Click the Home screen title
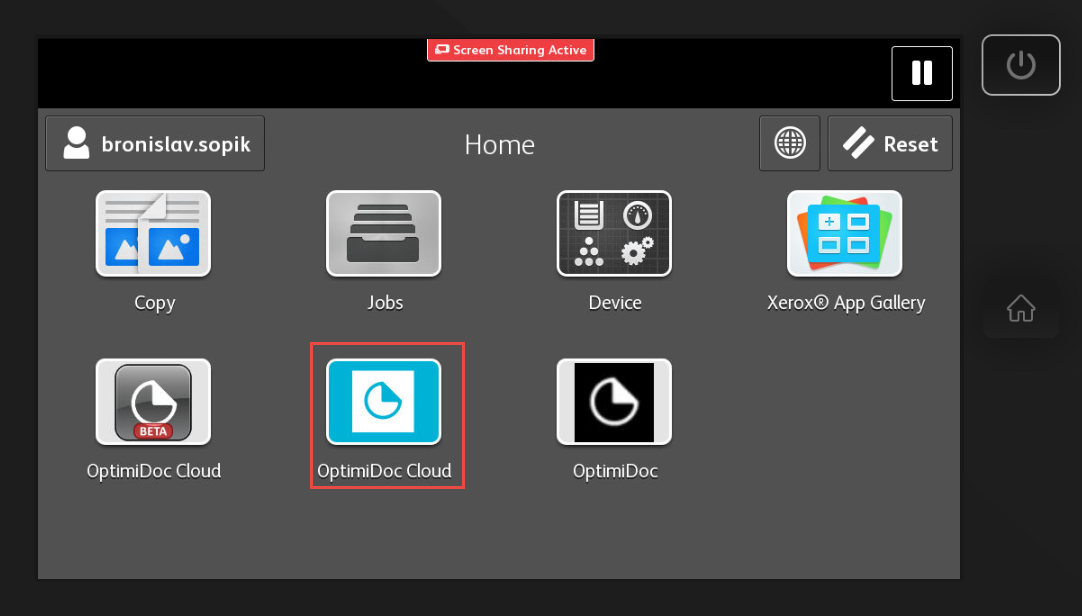The height and width of the screenshot is (616, 1082). click(500, 144)
